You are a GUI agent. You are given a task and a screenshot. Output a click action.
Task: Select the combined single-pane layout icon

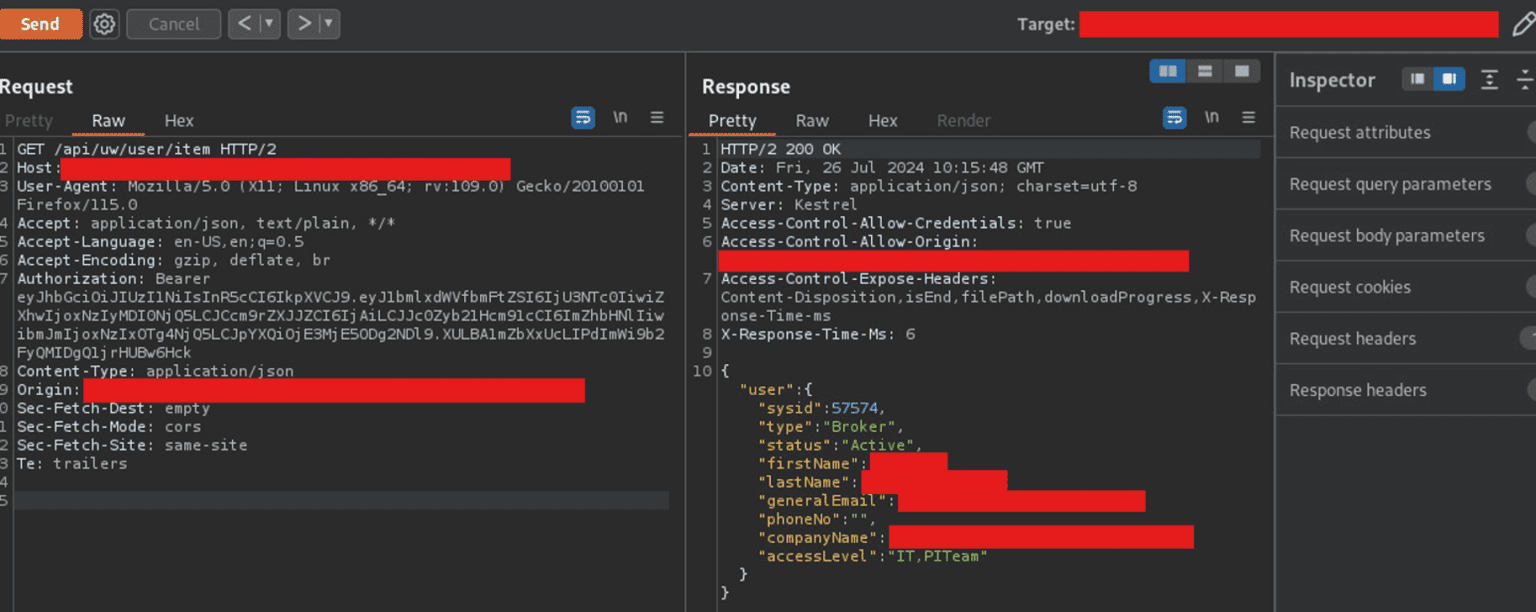[1242, 71]
